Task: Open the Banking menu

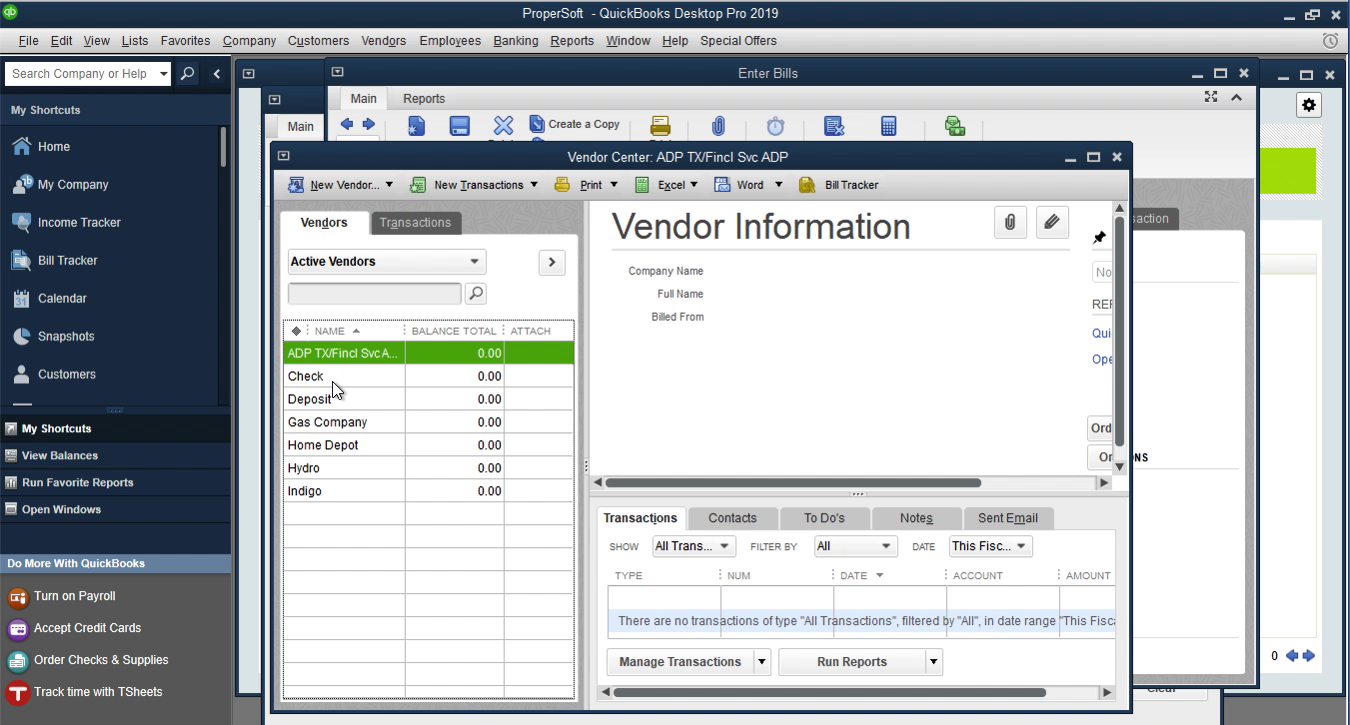Action: 516,41
